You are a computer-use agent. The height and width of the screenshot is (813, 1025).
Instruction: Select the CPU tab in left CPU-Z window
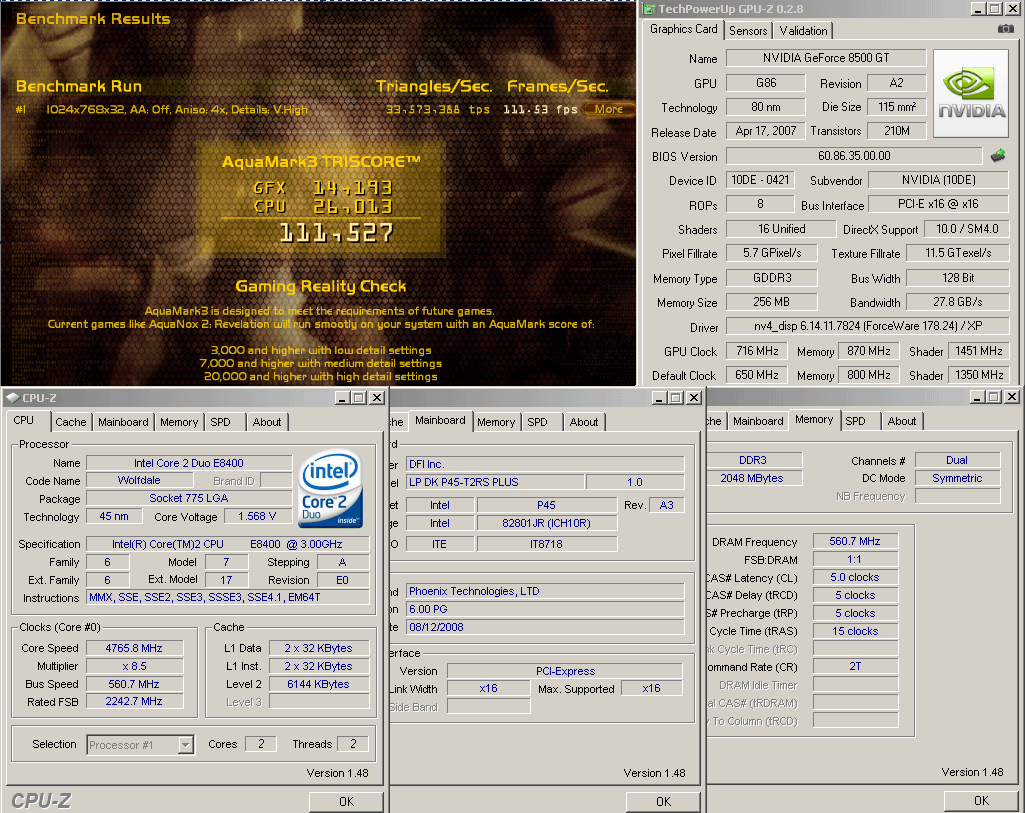click(x=24, y=420)
